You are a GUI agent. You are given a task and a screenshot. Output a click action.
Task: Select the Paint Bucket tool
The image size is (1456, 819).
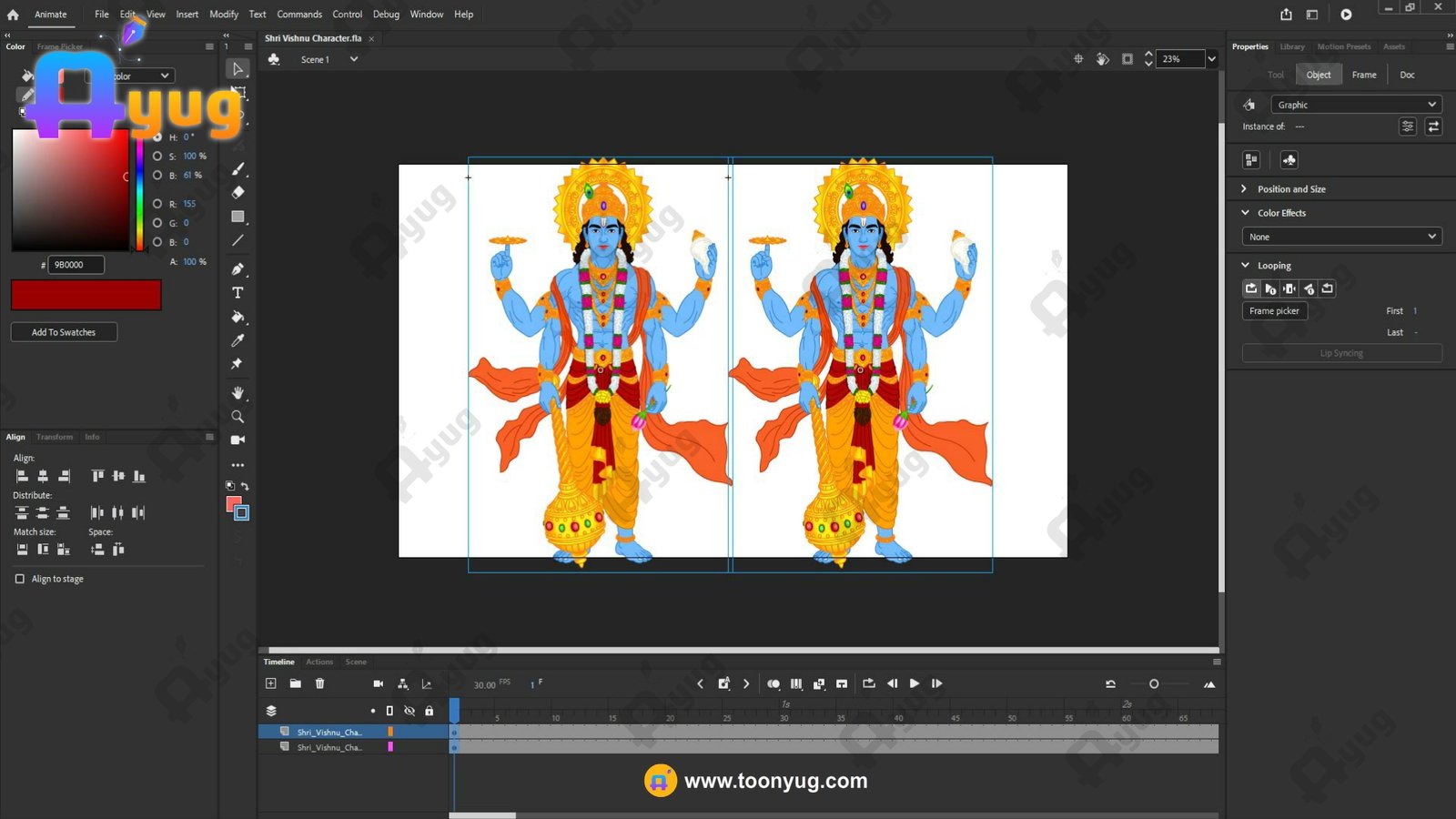(x=238, y=317)
